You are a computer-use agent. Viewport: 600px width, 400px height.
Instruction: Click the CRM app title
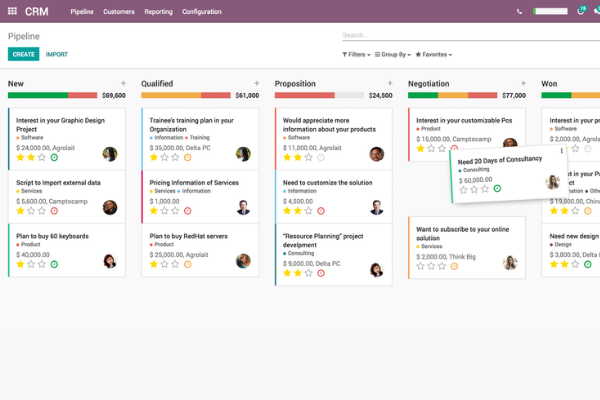(x=37, y=11)
